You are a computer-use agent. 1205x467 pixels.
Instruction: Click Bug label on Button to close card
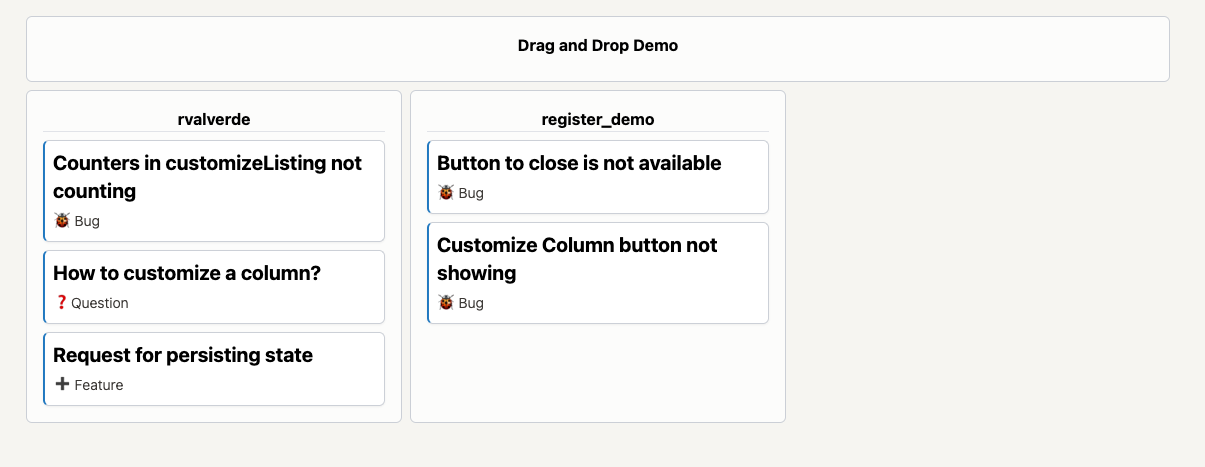[471, 193]
